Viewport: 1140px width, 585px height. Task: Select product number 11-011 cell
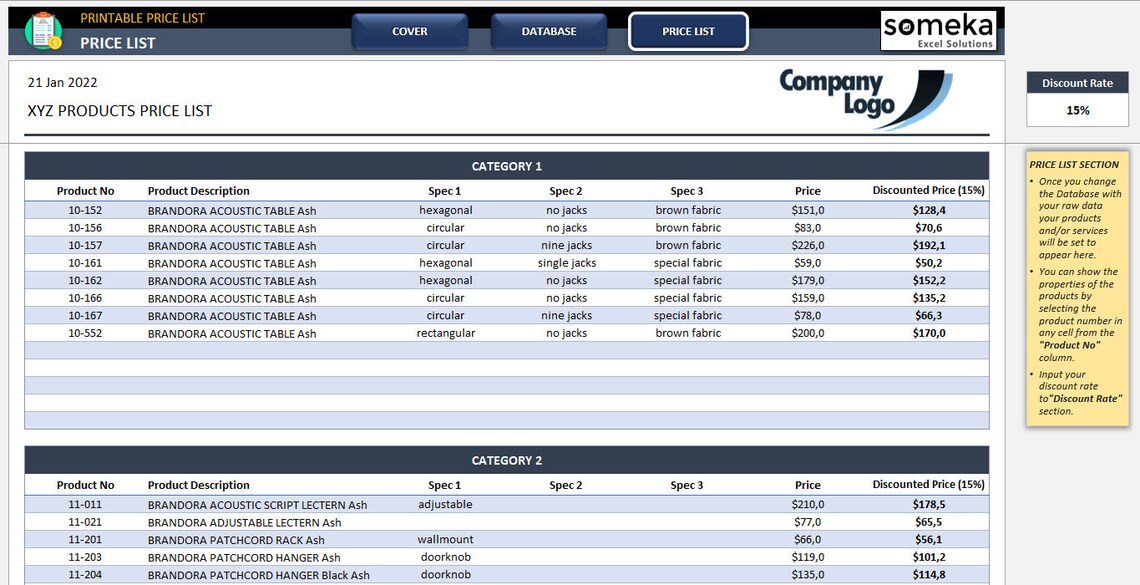pyautogui.click(x=86, y=504)
